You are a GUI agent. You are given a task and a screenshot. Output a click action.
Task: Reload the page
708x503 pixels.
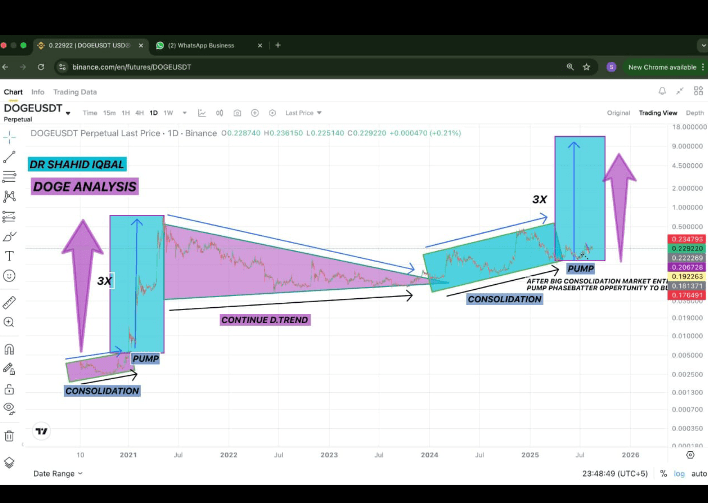(x=41, y=67)
